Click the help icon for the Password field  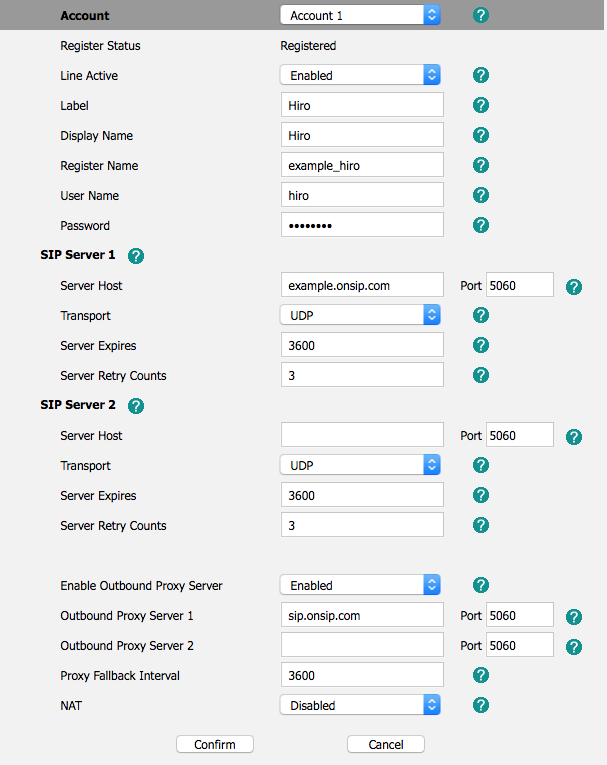(480, 225)
